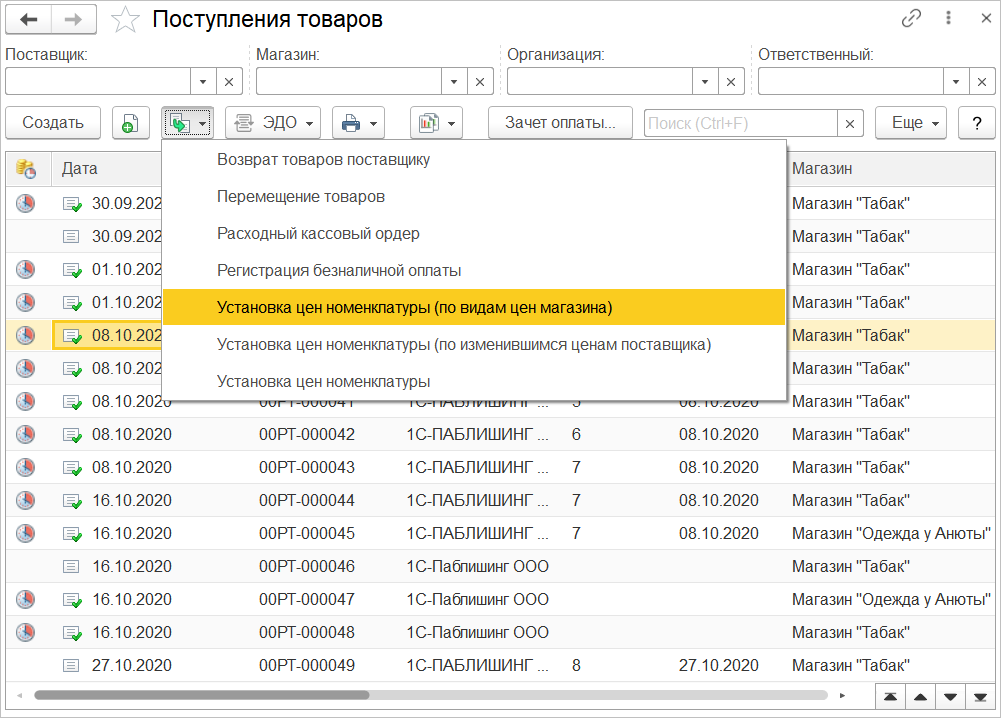Choose Перемещение товаров from the menu
Image resolution: width=1001 pixels, height=718 pixels.
coord(301,197)
